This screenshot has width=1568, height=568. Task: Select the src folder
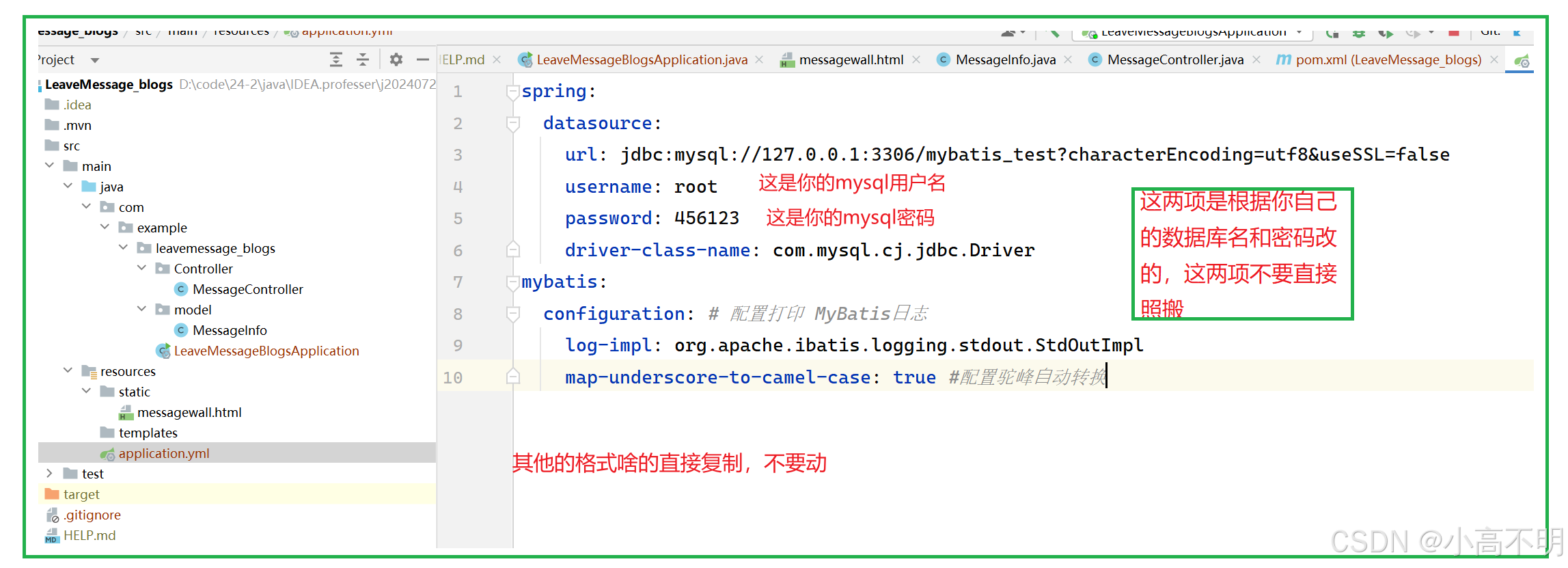tap(72, 146)
